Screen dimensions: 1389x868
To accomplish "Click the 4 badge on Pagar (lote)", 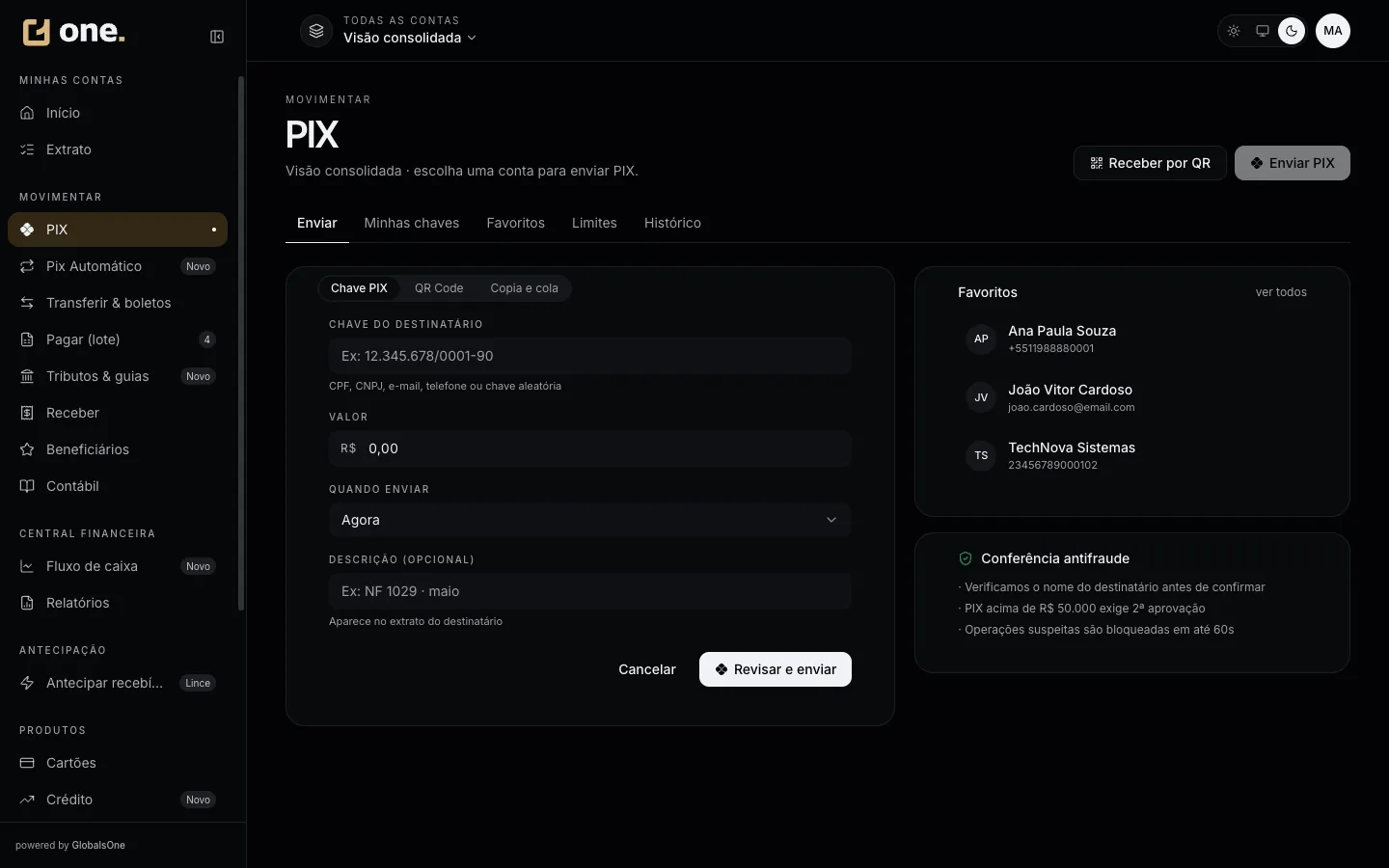I will coord(206,339).
